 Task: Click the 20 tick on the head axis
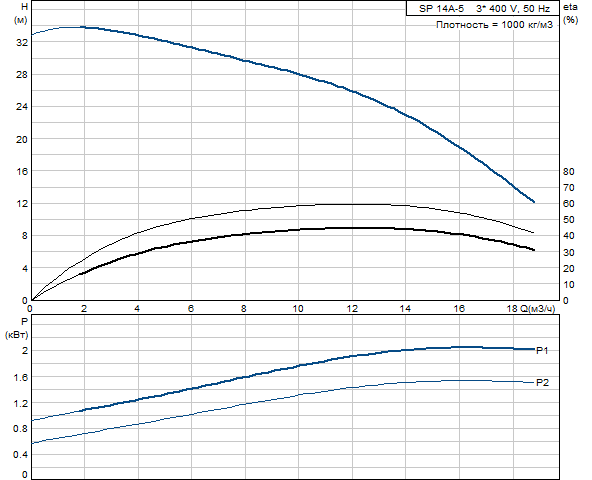pyautogui.click(x=22, y=139)
